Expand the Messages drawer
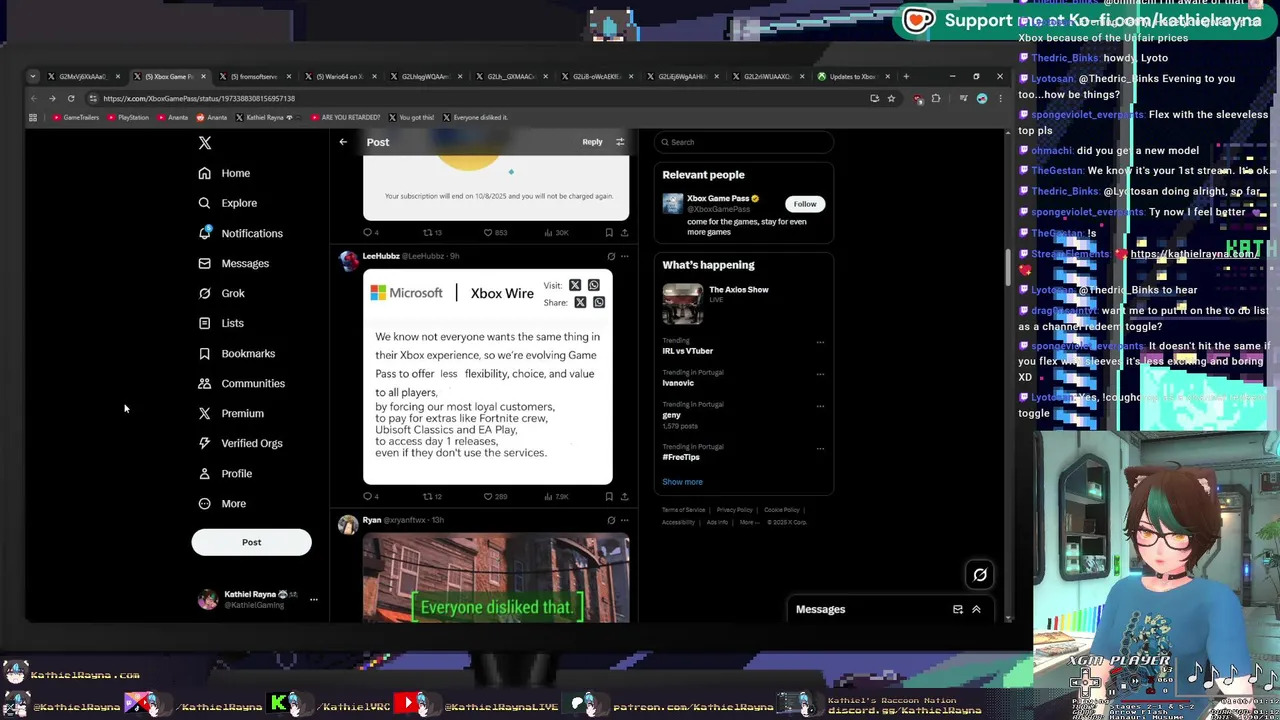The height and width of the screenshot is (720, 1280). point(976,609)
